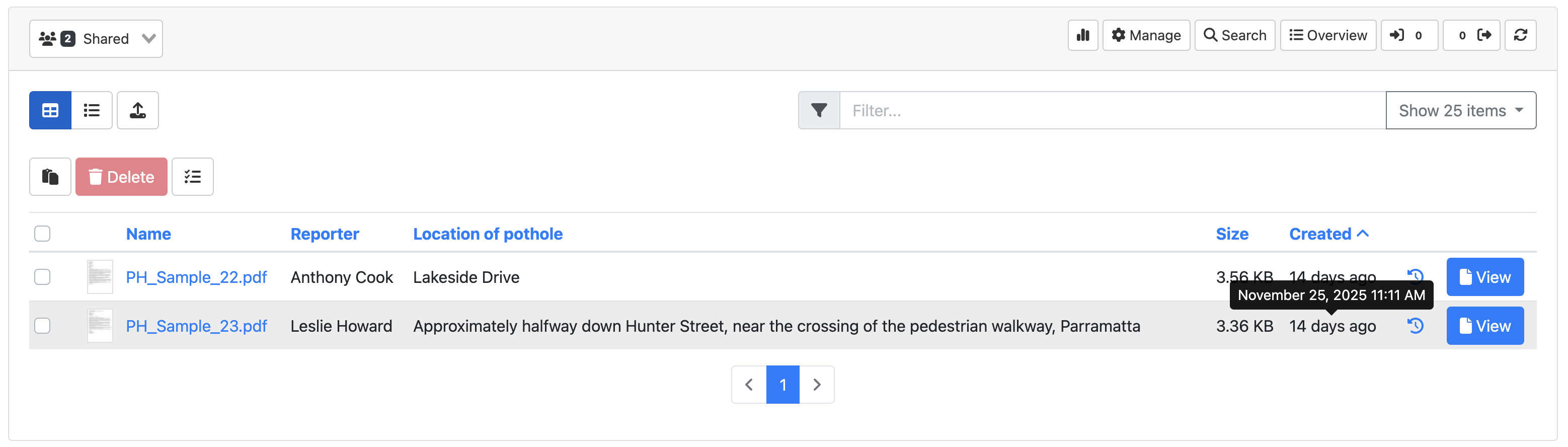Click the refresh icon button
This screenshot has height=447, width=1568.
[x=1520, y=35]
